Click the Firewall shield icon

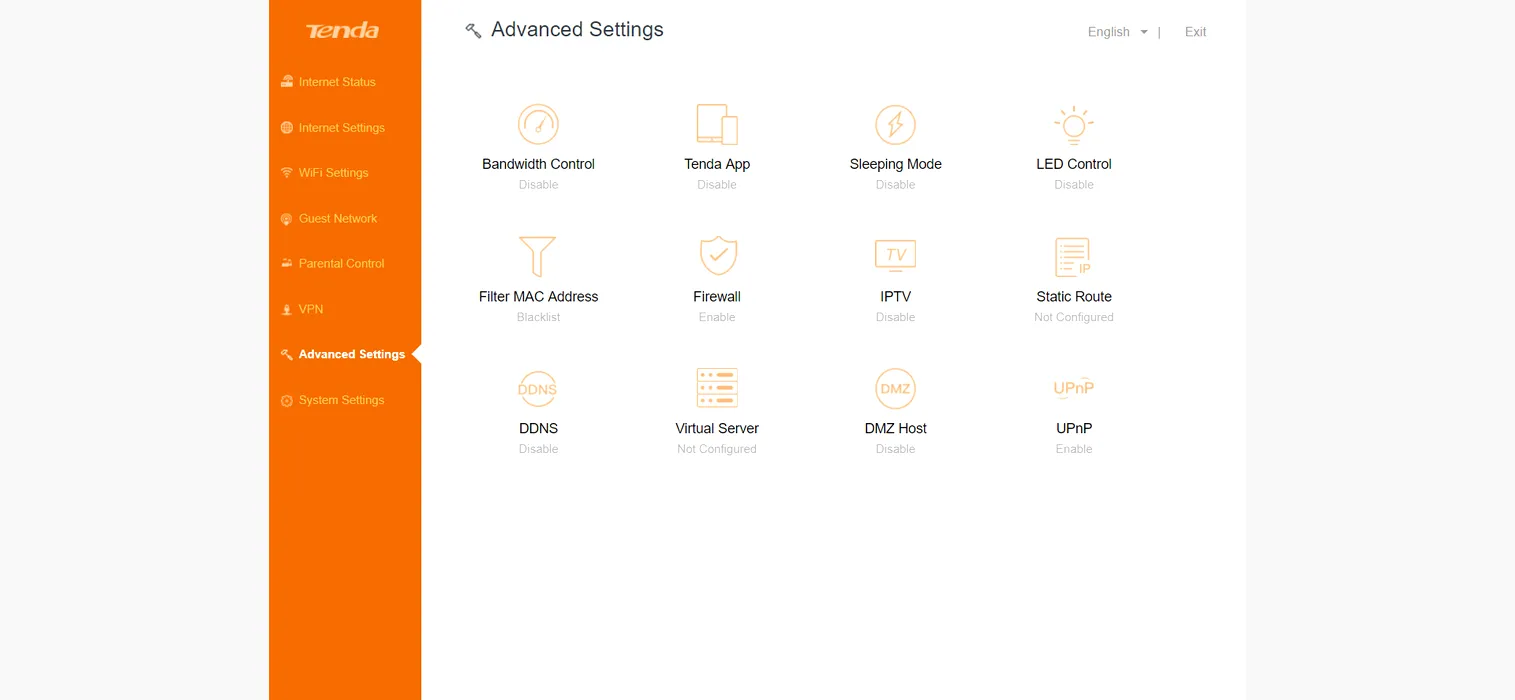click(717, 256)
